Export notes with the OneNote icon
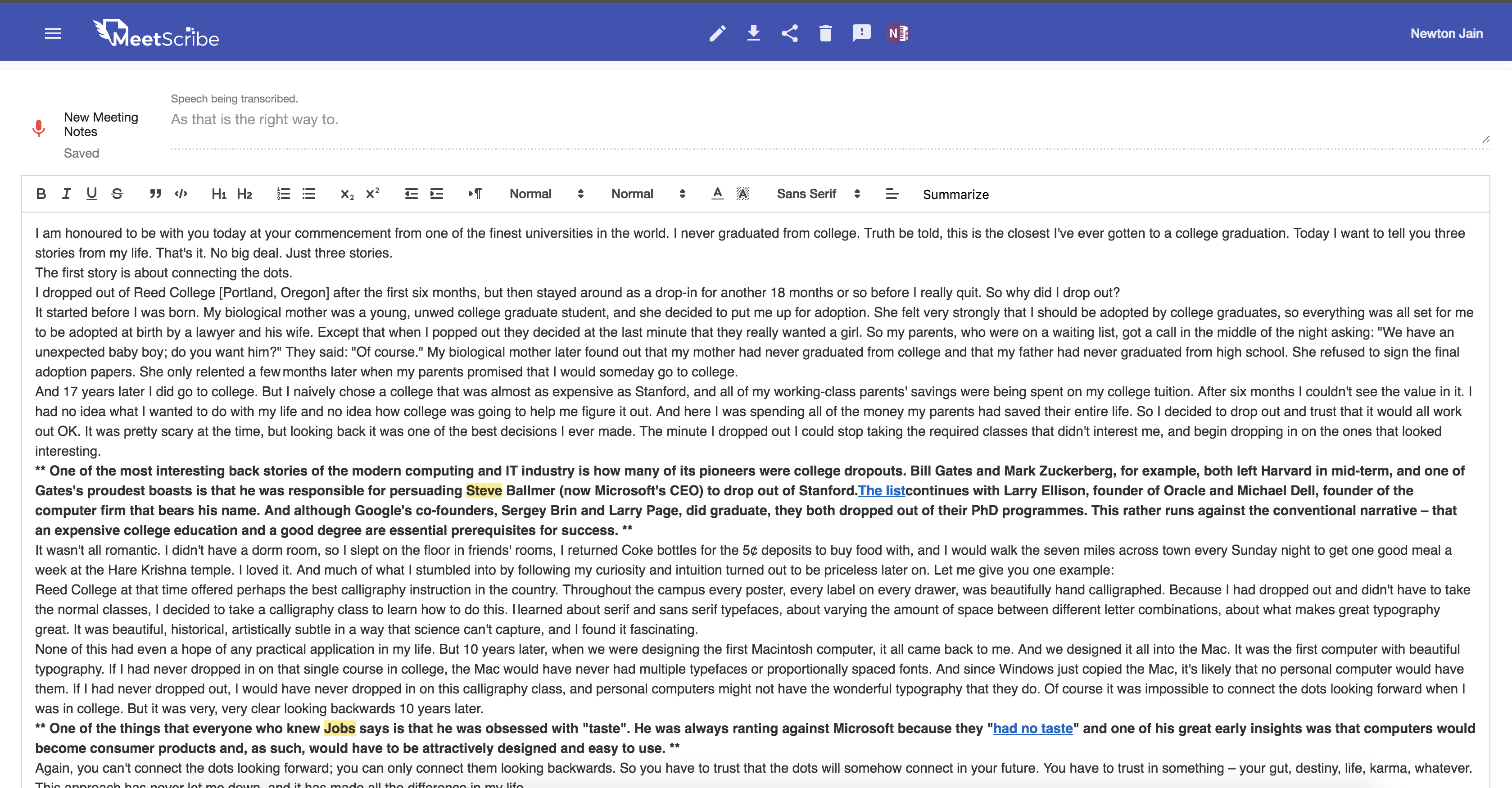 (897, 33)
